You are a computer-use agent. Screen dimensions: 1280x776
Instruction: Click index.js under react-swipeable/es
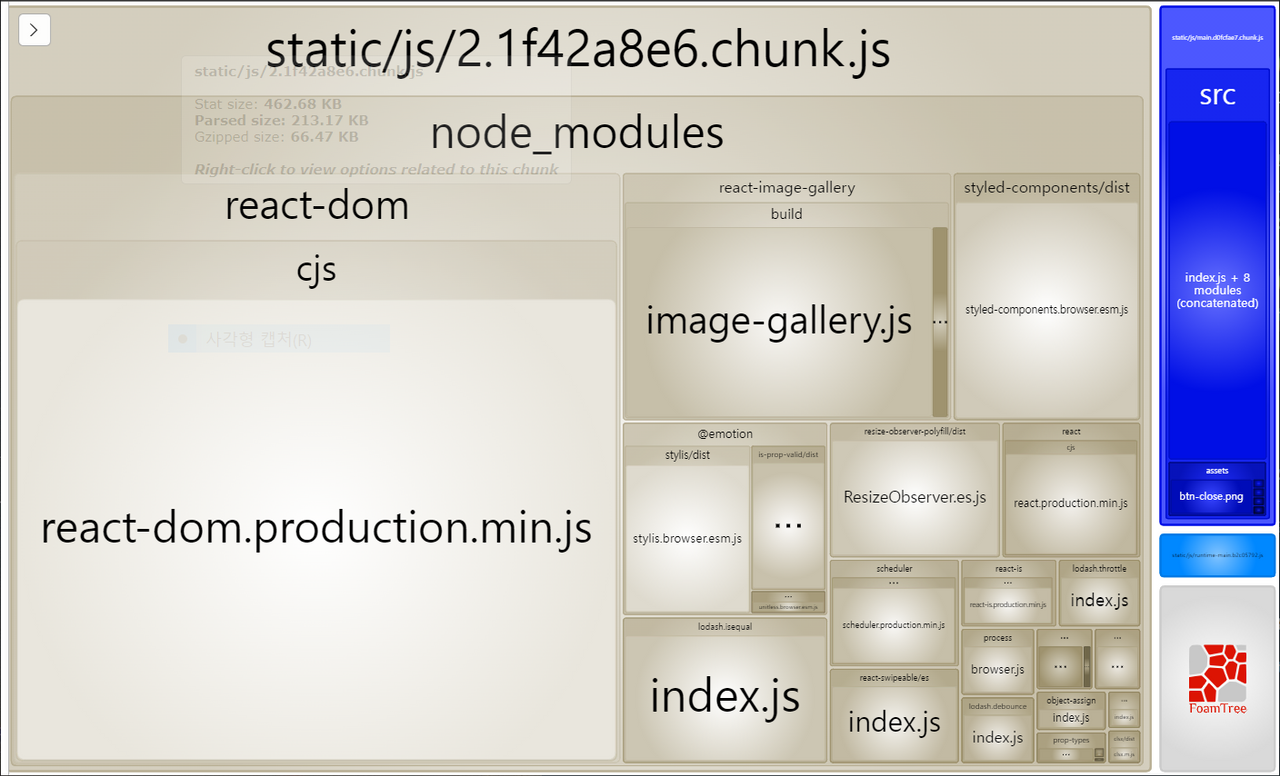coord(894,723)
